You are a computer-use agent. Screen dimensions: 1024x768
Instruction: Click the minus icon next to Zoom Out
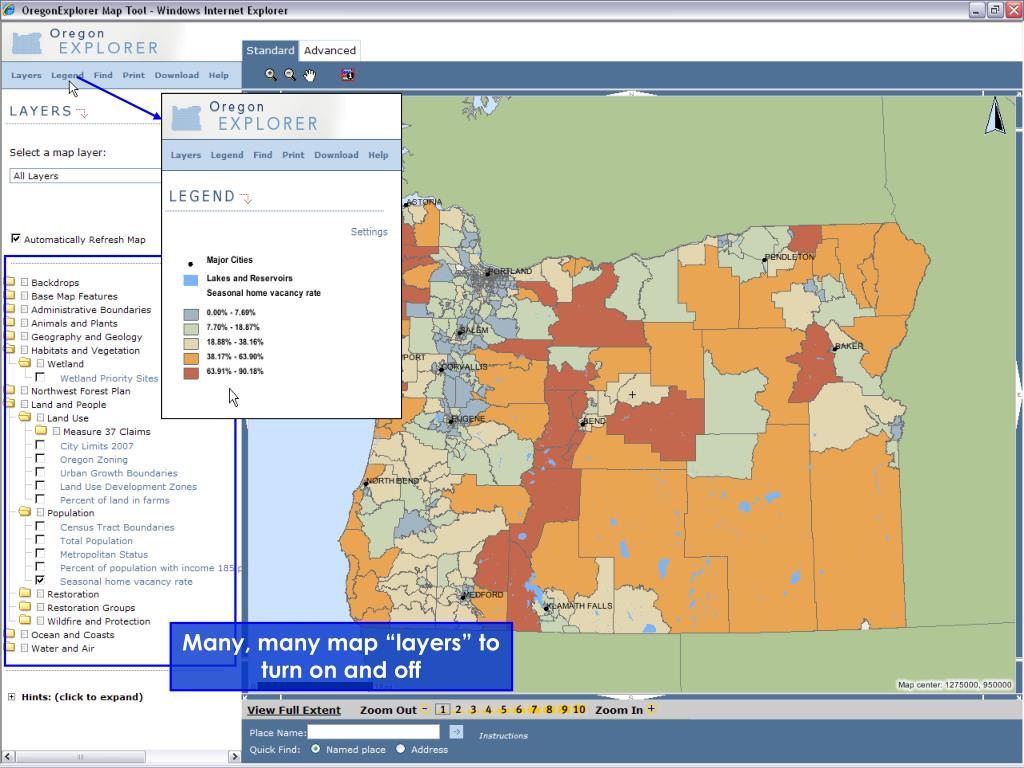(x=424, y=709)
